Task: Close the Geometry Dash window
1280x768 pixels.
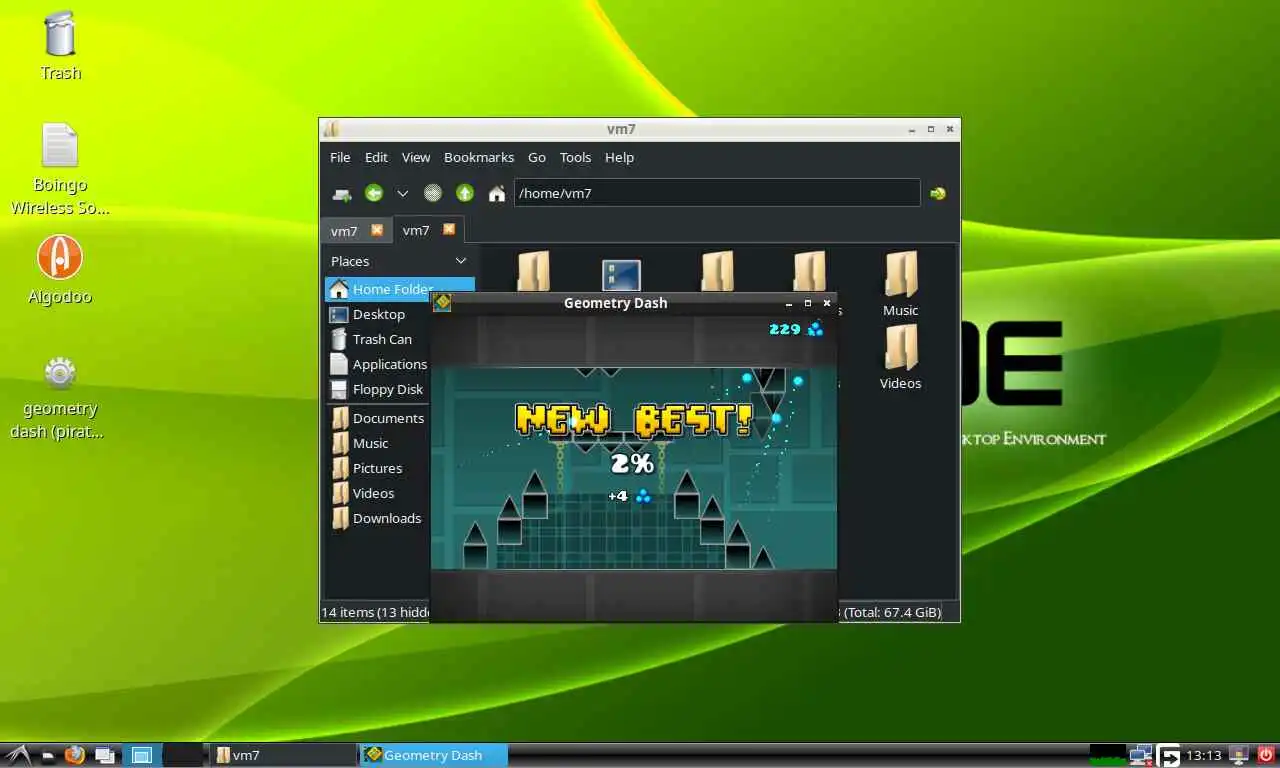Action: pos(827,303)
